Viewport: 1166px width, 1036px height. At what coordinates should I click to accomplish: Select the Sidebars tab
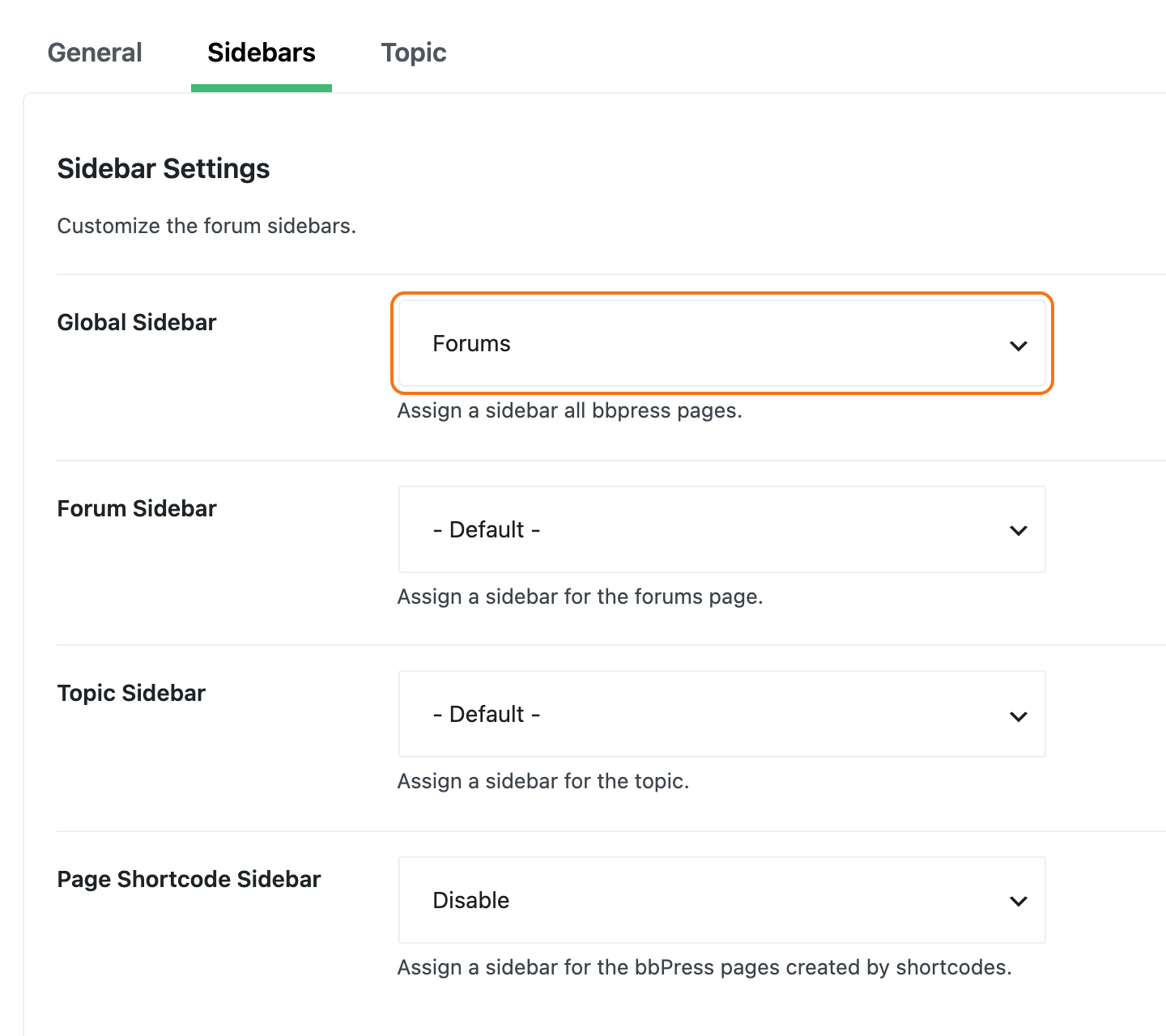(x=262, y=53)
